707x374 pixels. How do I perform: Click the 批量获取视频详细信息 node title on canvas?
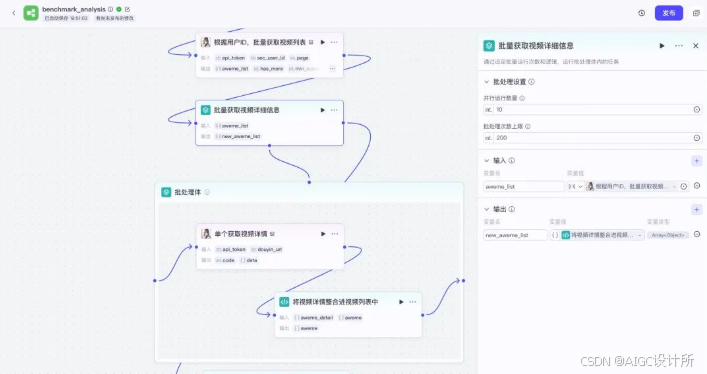247,110
